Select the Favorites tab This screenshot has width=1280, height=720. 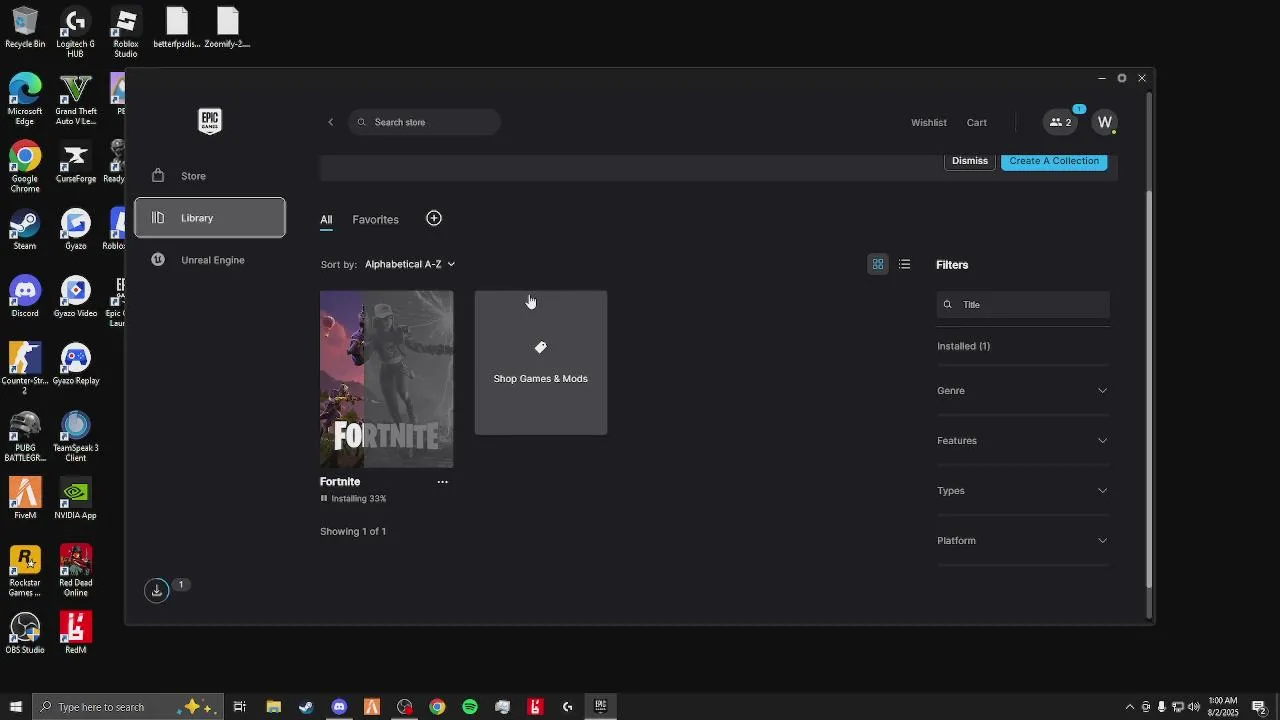coord(375,220)
